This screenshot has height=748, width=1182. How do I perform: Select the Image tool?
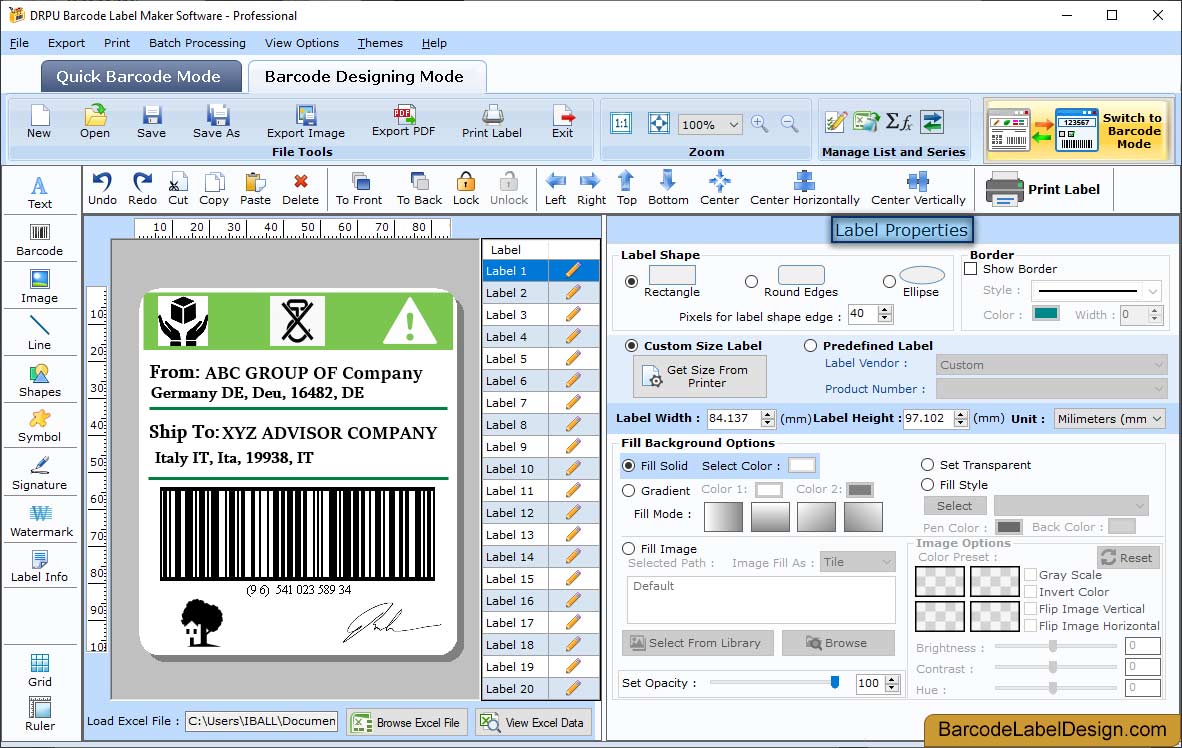point(39,287)
